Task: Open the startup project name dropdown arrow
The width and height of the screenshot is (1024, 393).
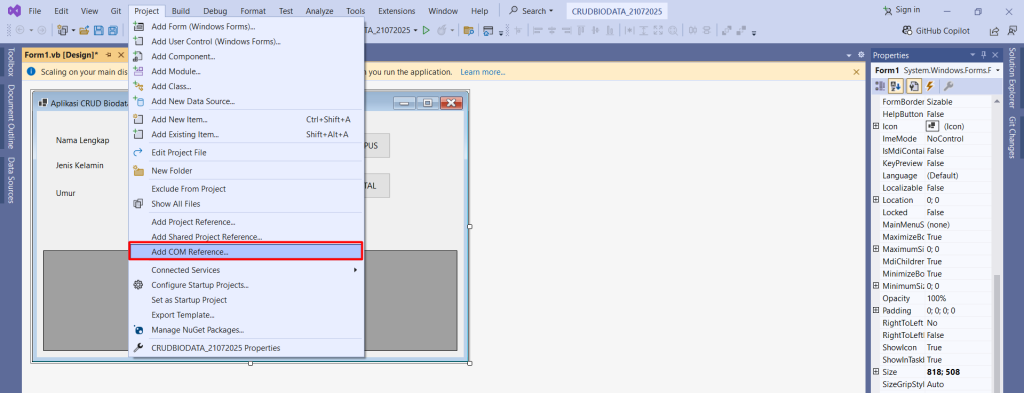Action: [415, 30]
